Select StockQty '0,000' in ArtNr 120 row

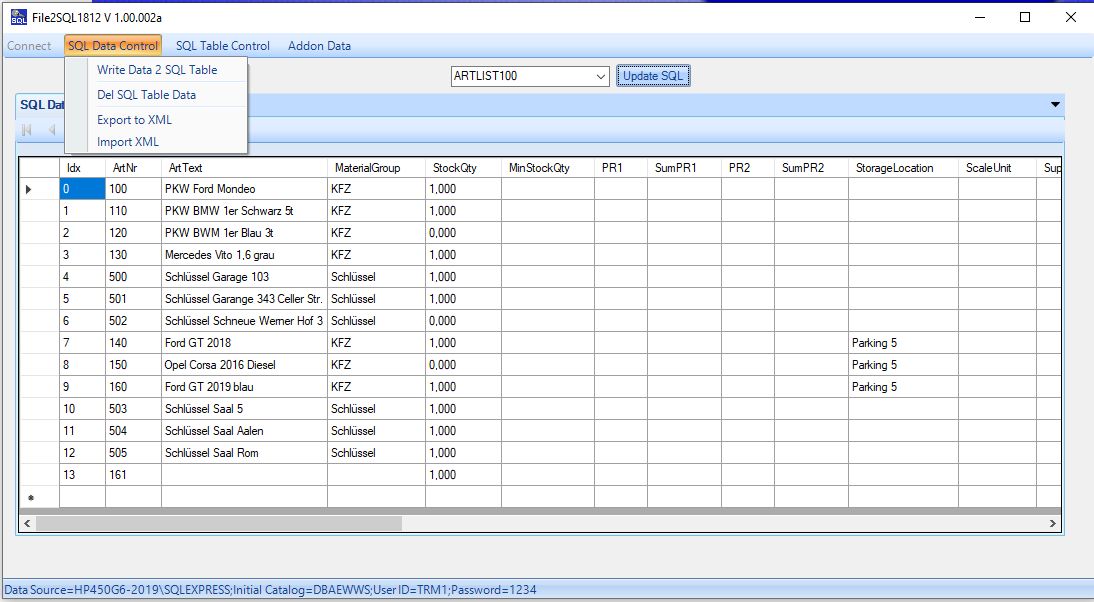[463, 233]
